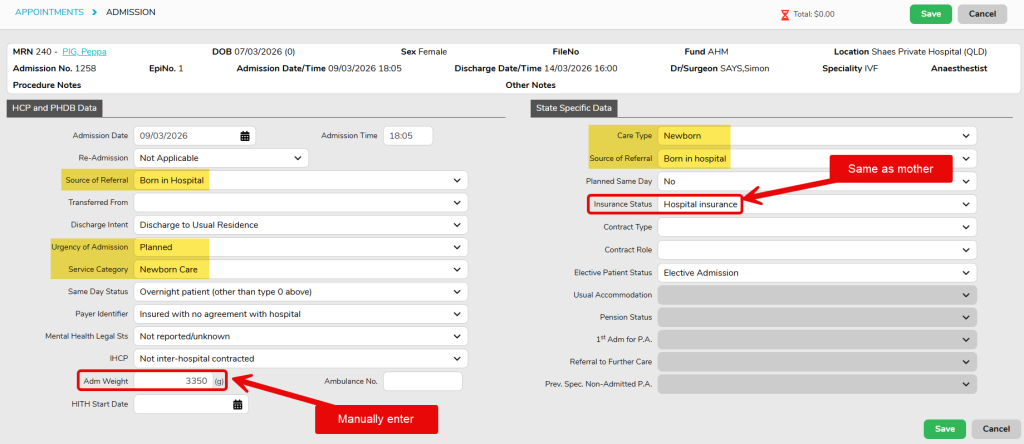Switch to State Specific Data tab
1024x444 pixels.
[574, 108]
